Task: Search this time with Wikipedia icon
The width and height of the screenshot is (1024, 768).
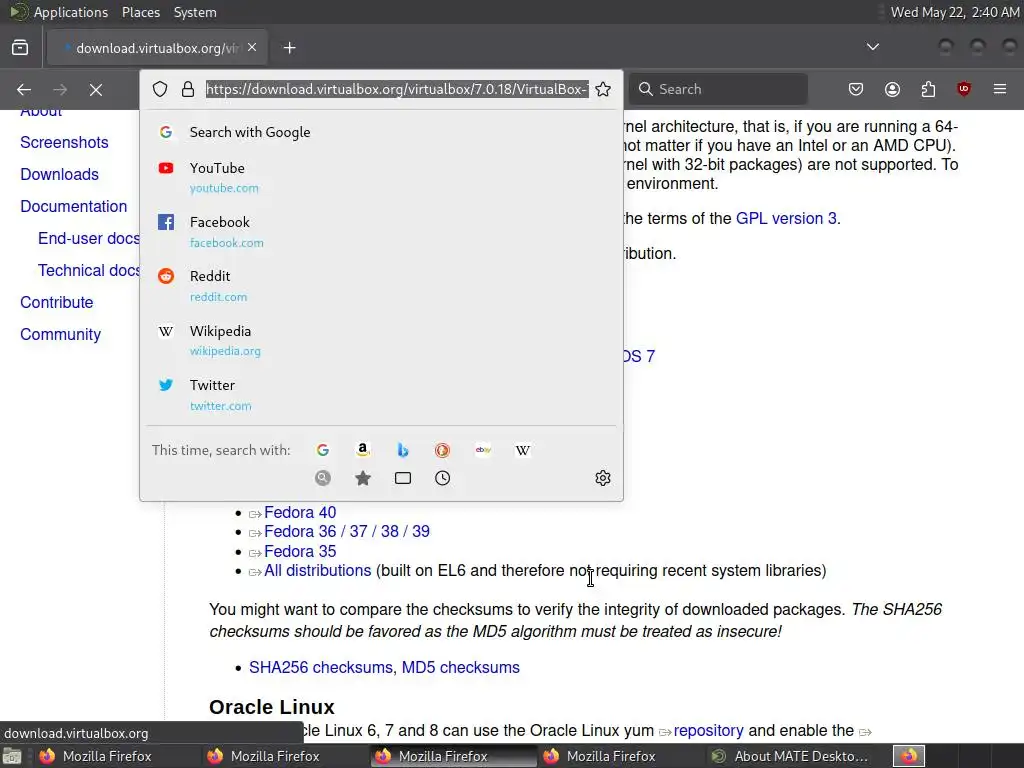Action: 522,450
